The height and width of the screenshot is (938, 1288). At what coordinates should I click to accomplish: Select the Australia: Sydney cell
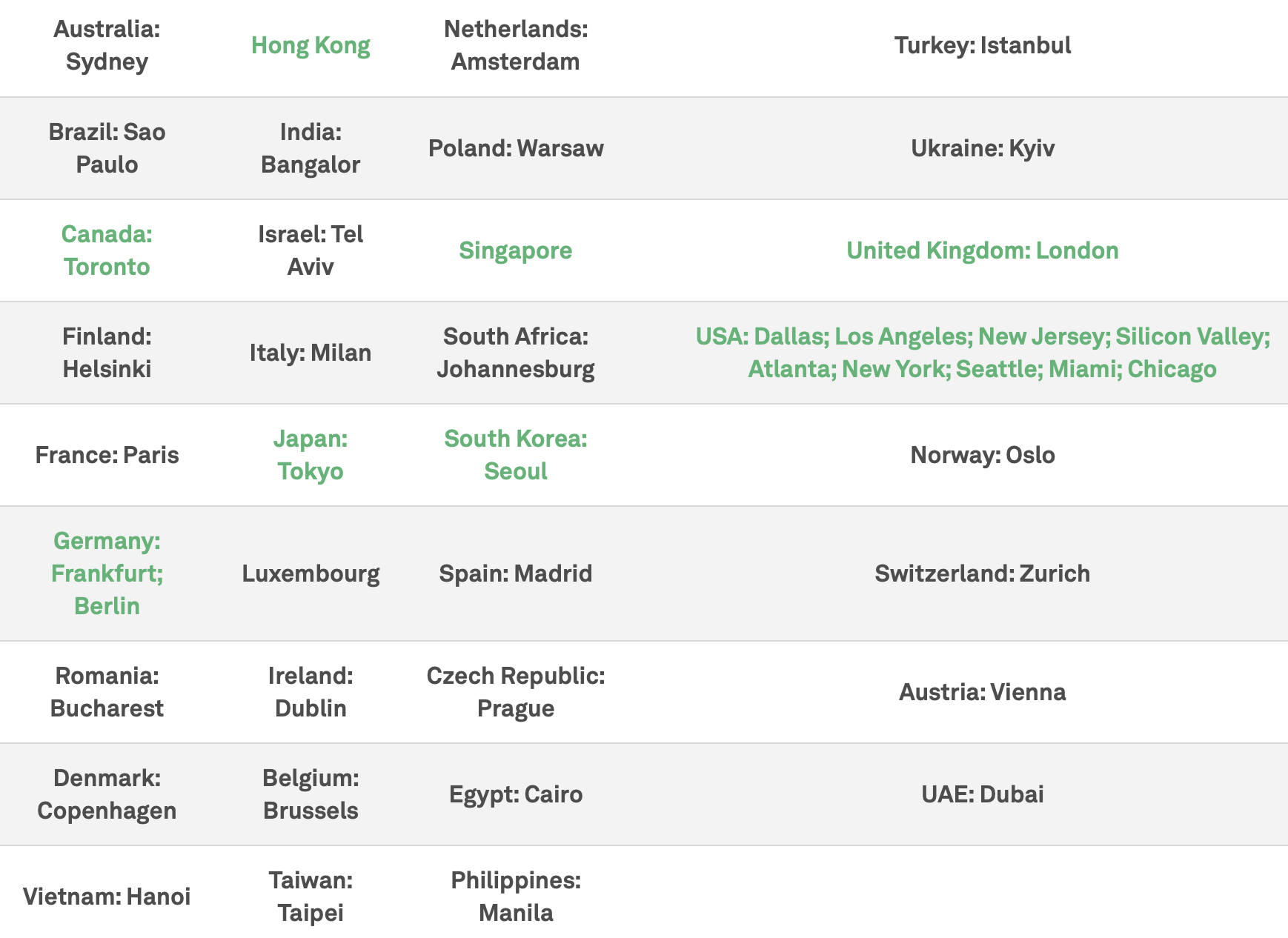pos(107,45)
